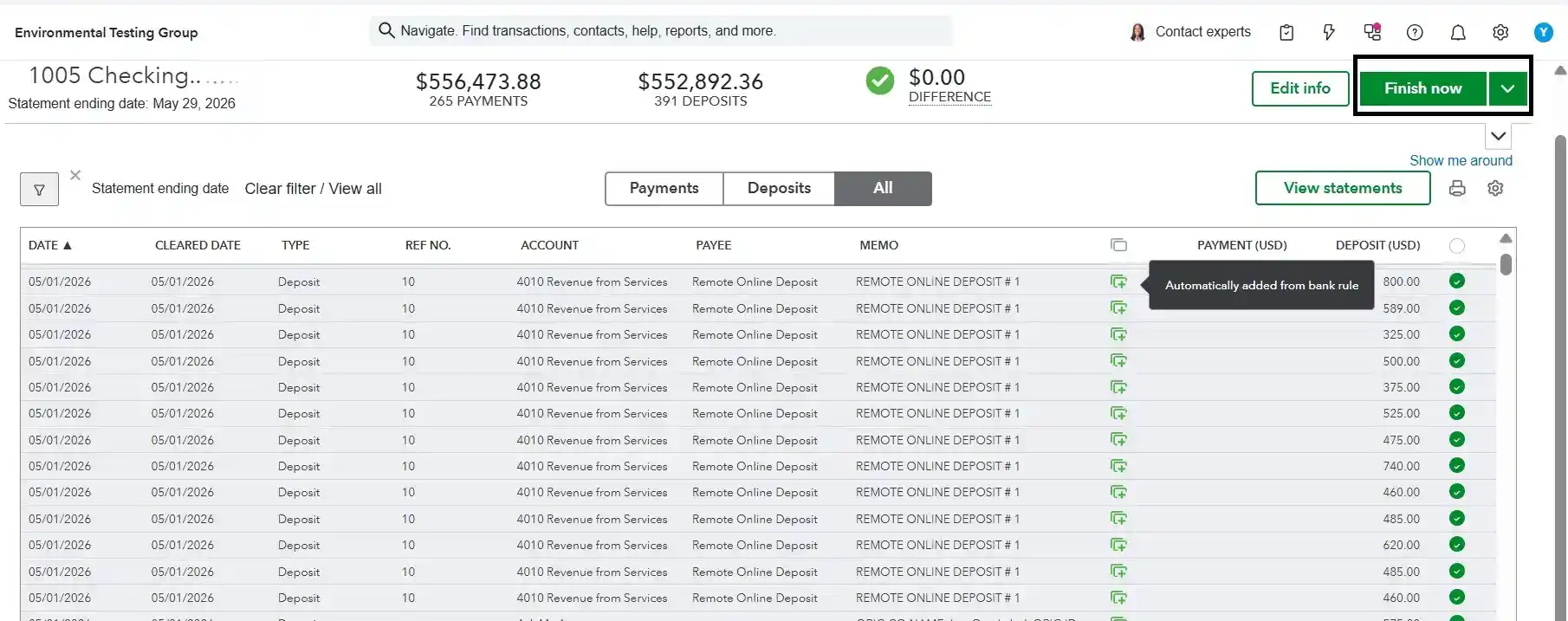Click the View statements button
Image resolution: width=1568 pixels, height=621 pixels.
(1343, 188)
